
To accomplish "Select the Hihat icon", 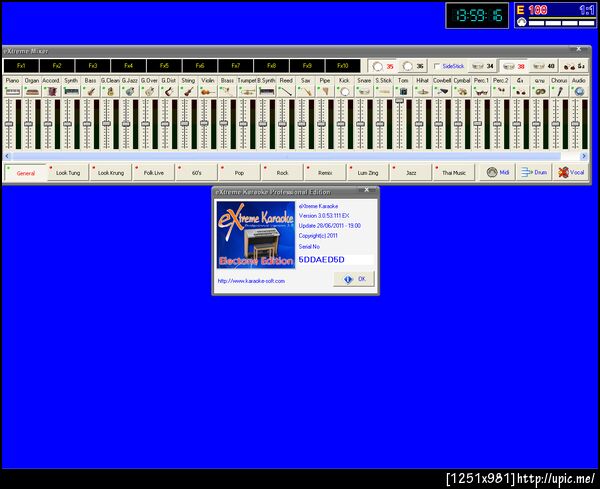I will pyautogui.click(x=422, y=91).
